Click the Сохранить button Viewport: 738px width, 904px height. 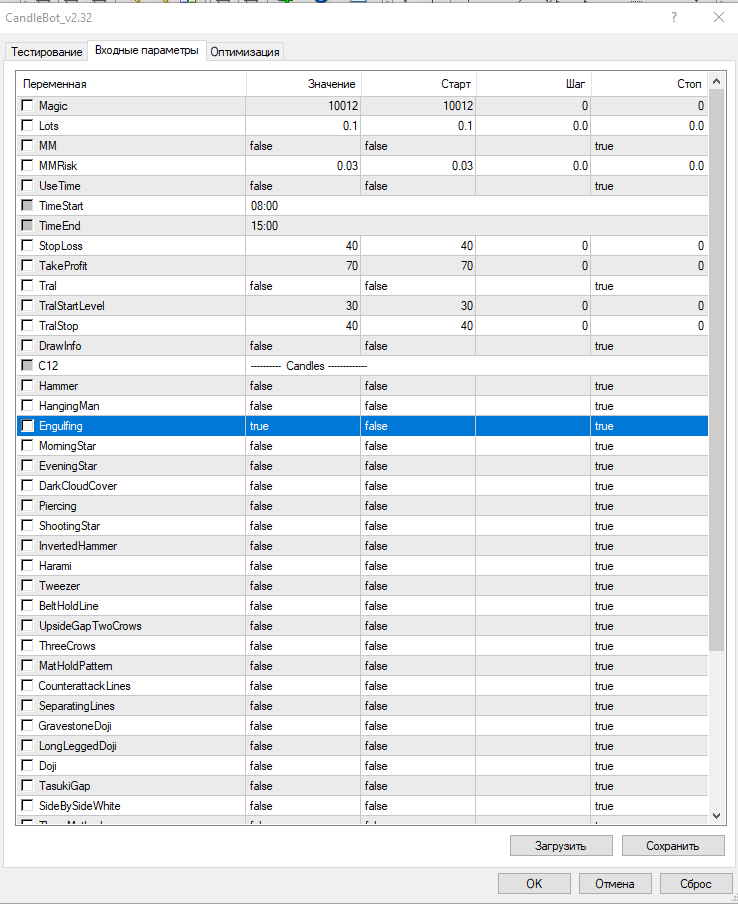pos(672,845)
